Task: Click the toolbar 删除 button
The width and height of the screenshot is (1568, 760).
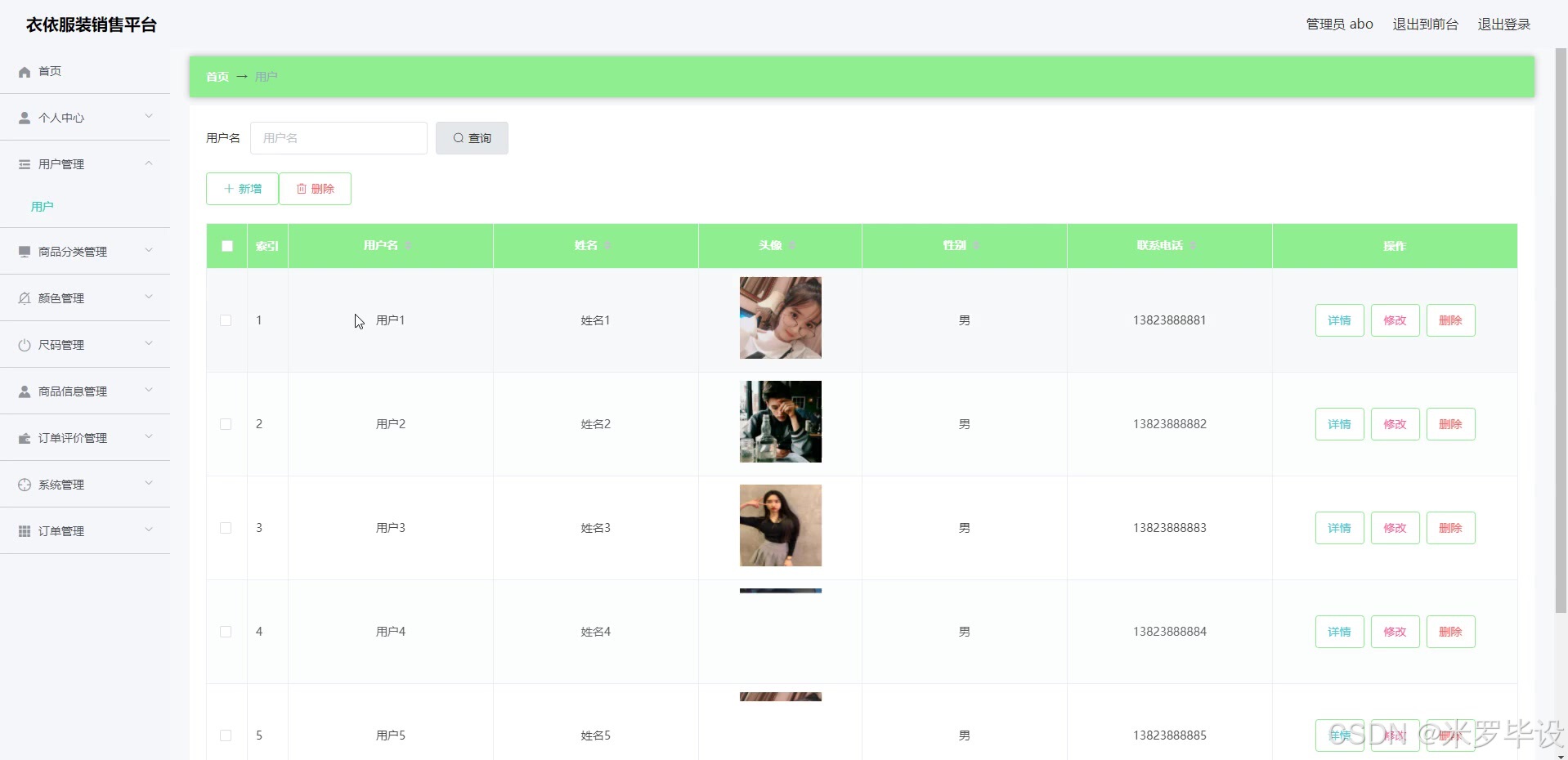Action: (316, 189)
